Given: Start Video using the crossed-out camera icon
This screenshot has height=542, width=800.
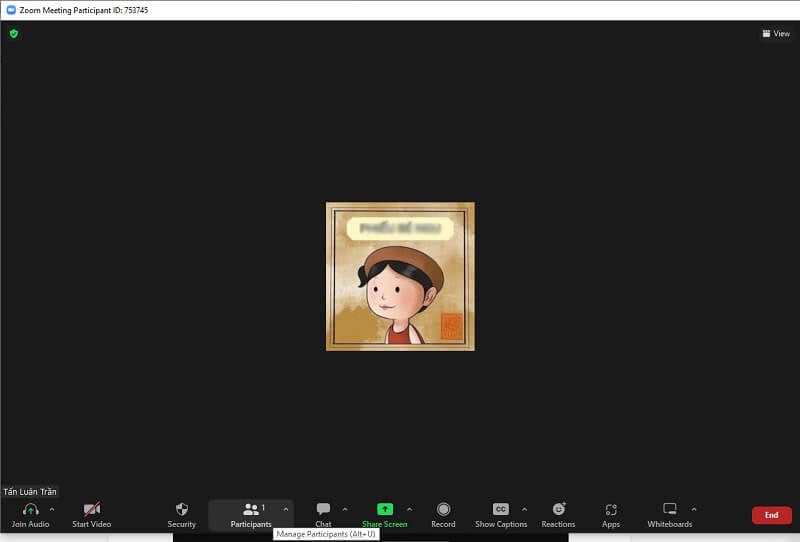Looking at the screenshot, I should click(92, 509).
